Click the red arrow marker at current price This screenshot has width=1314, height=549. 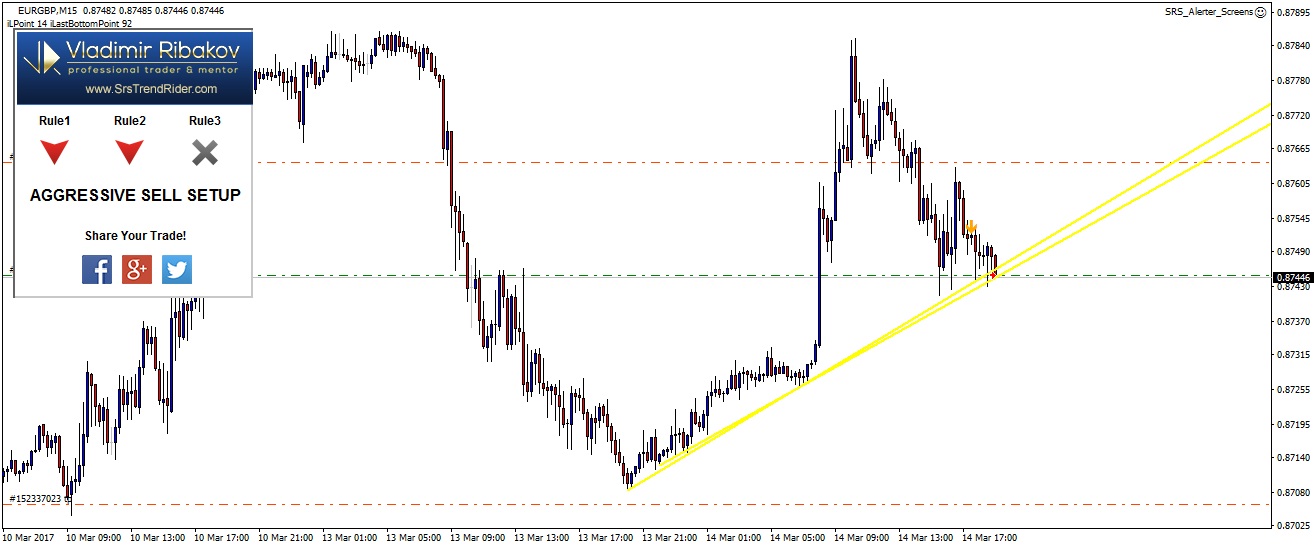click(992, 275)
